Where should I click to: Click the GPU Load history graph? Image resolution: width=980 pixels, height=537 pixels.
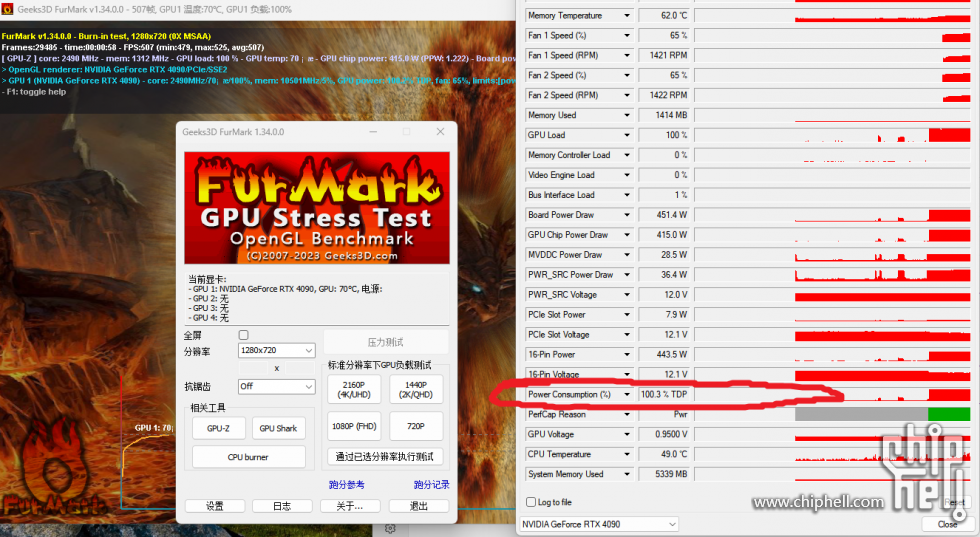(x=832, y=135)
